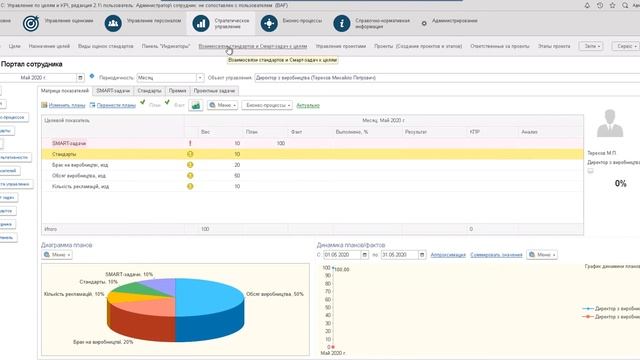640x360 pixels.
Task: Switch to the Проектные задачи tab
Action: tap(214, 91)
